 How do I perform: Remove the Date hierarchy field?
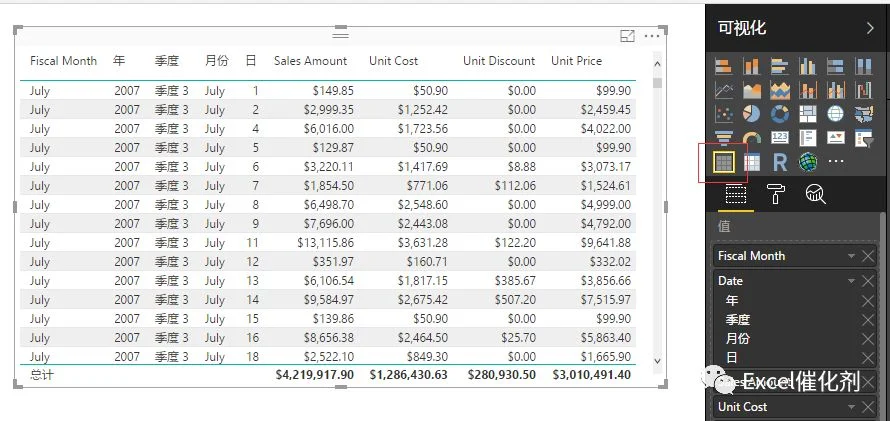pyautogui.click(x=868, y=281)
